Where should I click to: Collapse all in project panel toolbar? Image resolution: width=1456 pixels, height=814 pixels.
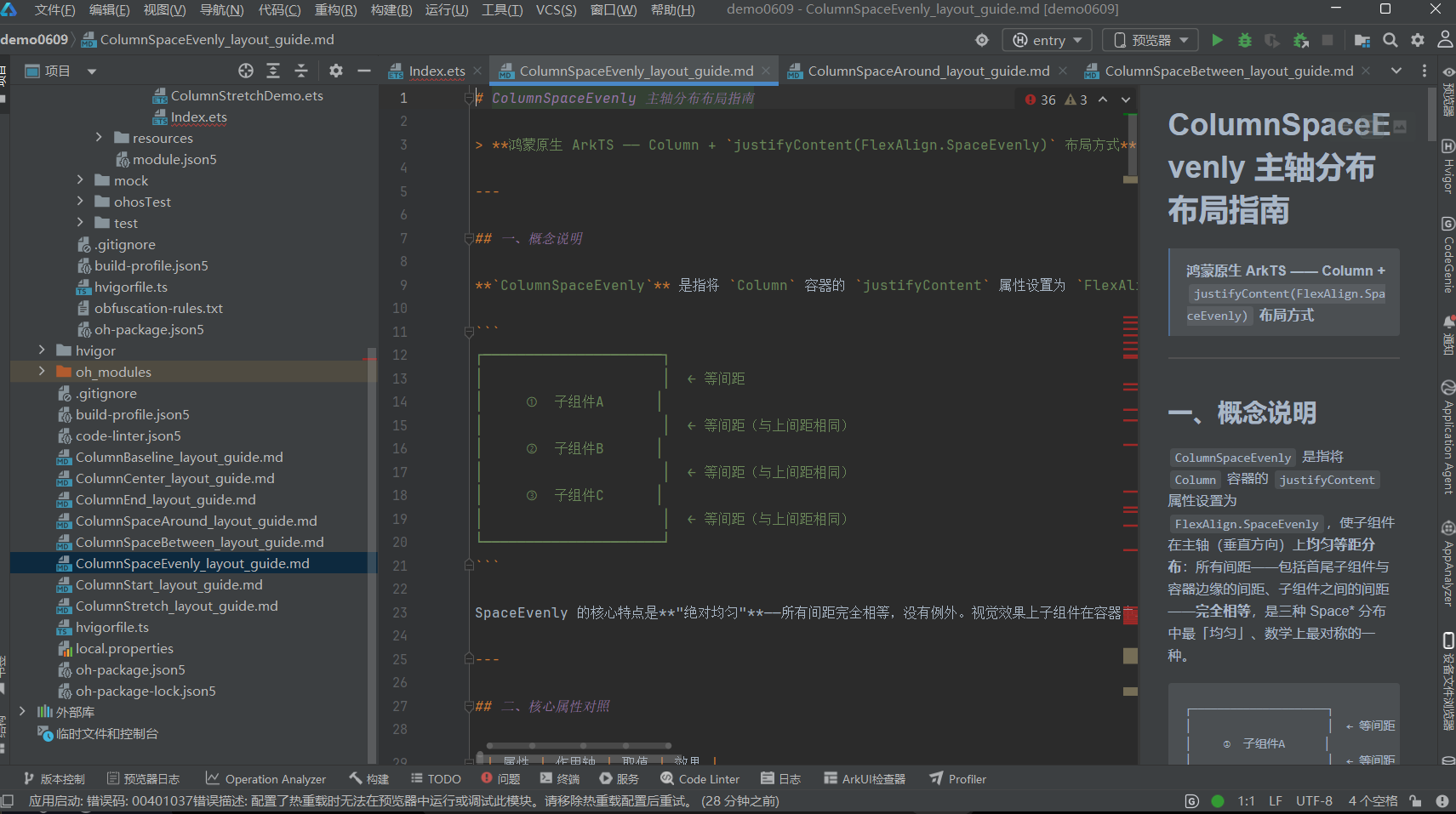[301, 71]
